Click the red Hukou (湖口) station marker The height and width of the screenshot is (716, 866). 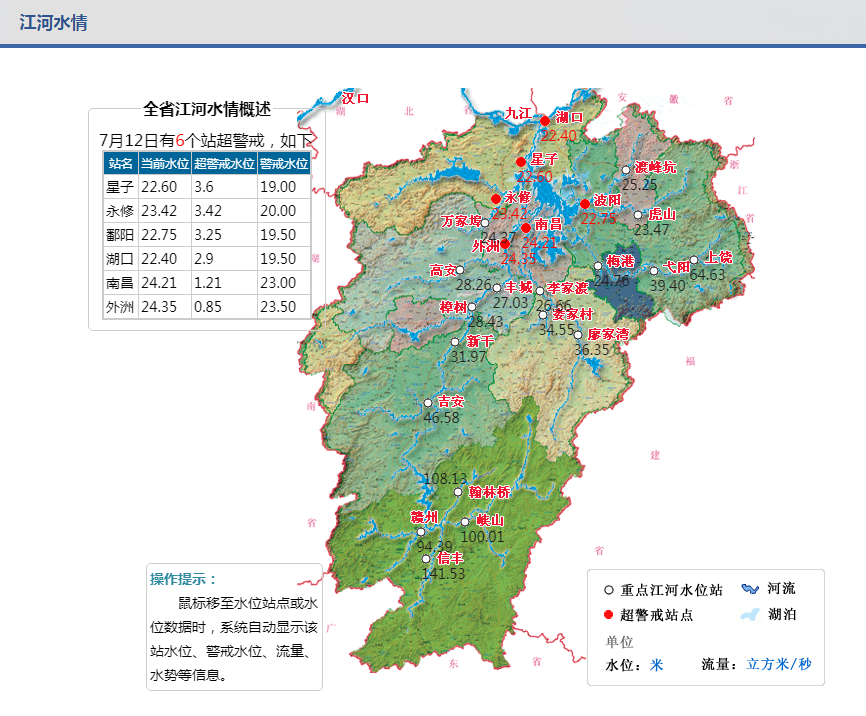point(545,121)
